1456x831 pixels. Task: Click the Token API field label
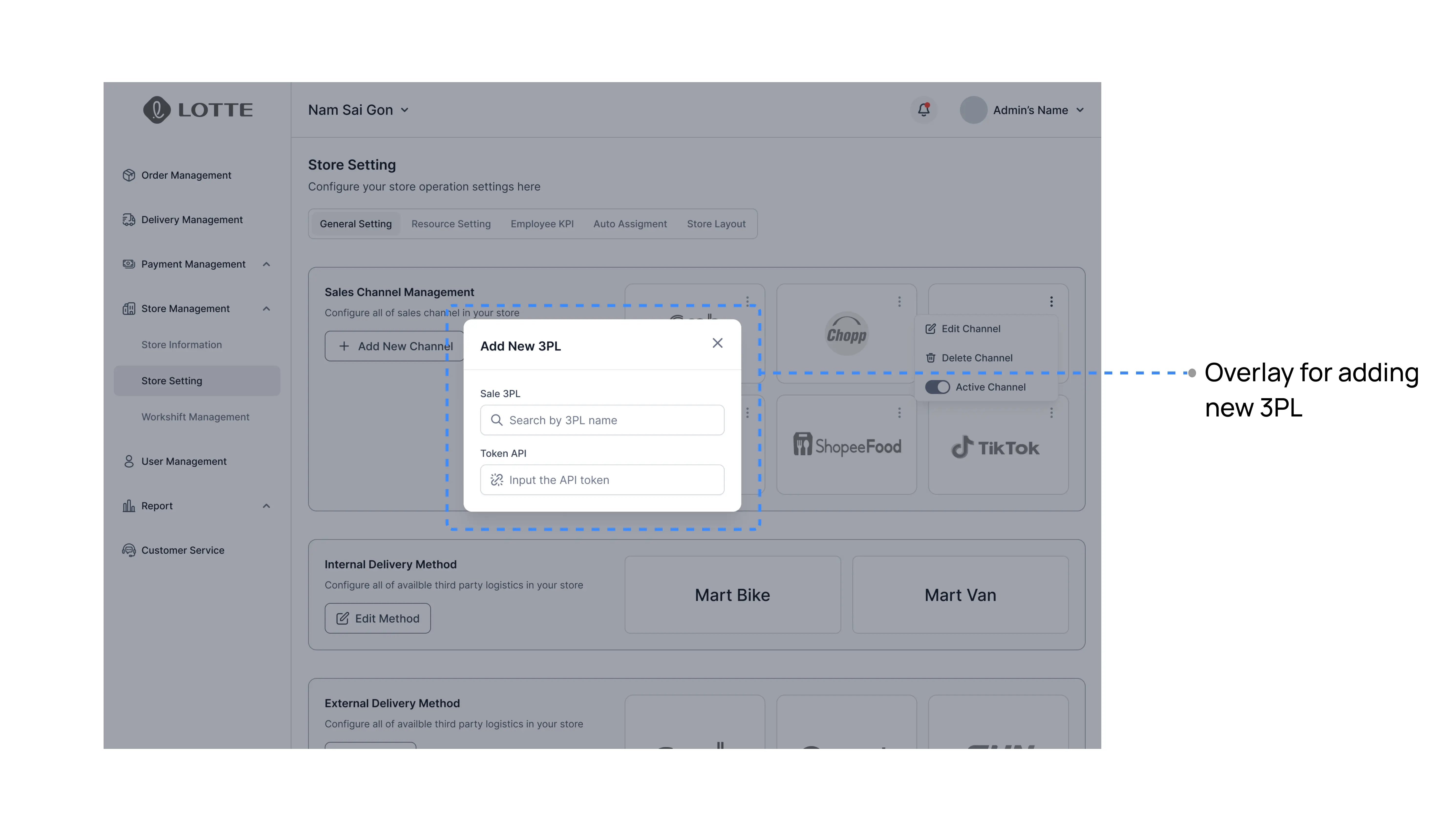click(503, 453)
